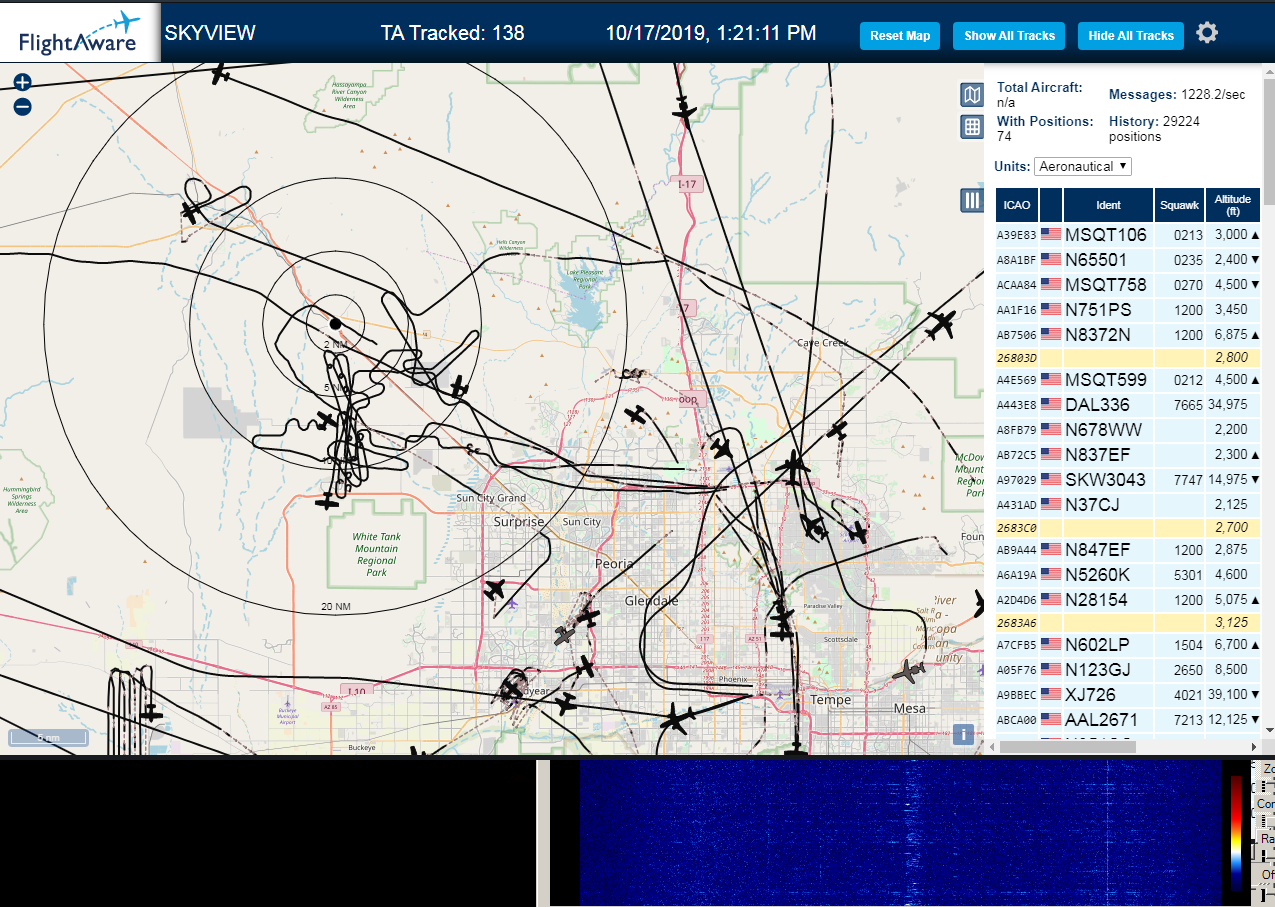1275x907 pixels.
Task: Click the table horizontal scrollbar right arrow
Action: (x=1254, y=746)
